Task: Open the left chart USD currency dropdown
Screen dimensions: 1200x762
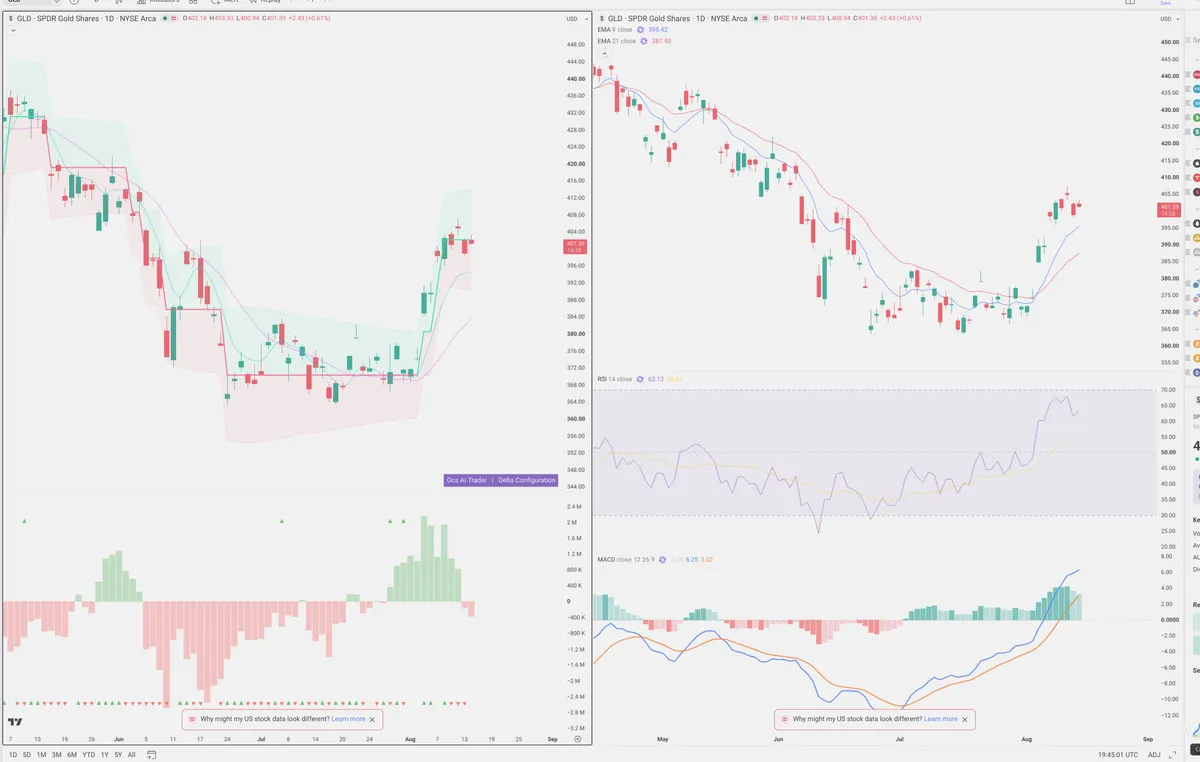Action: (x=577, y=19)
